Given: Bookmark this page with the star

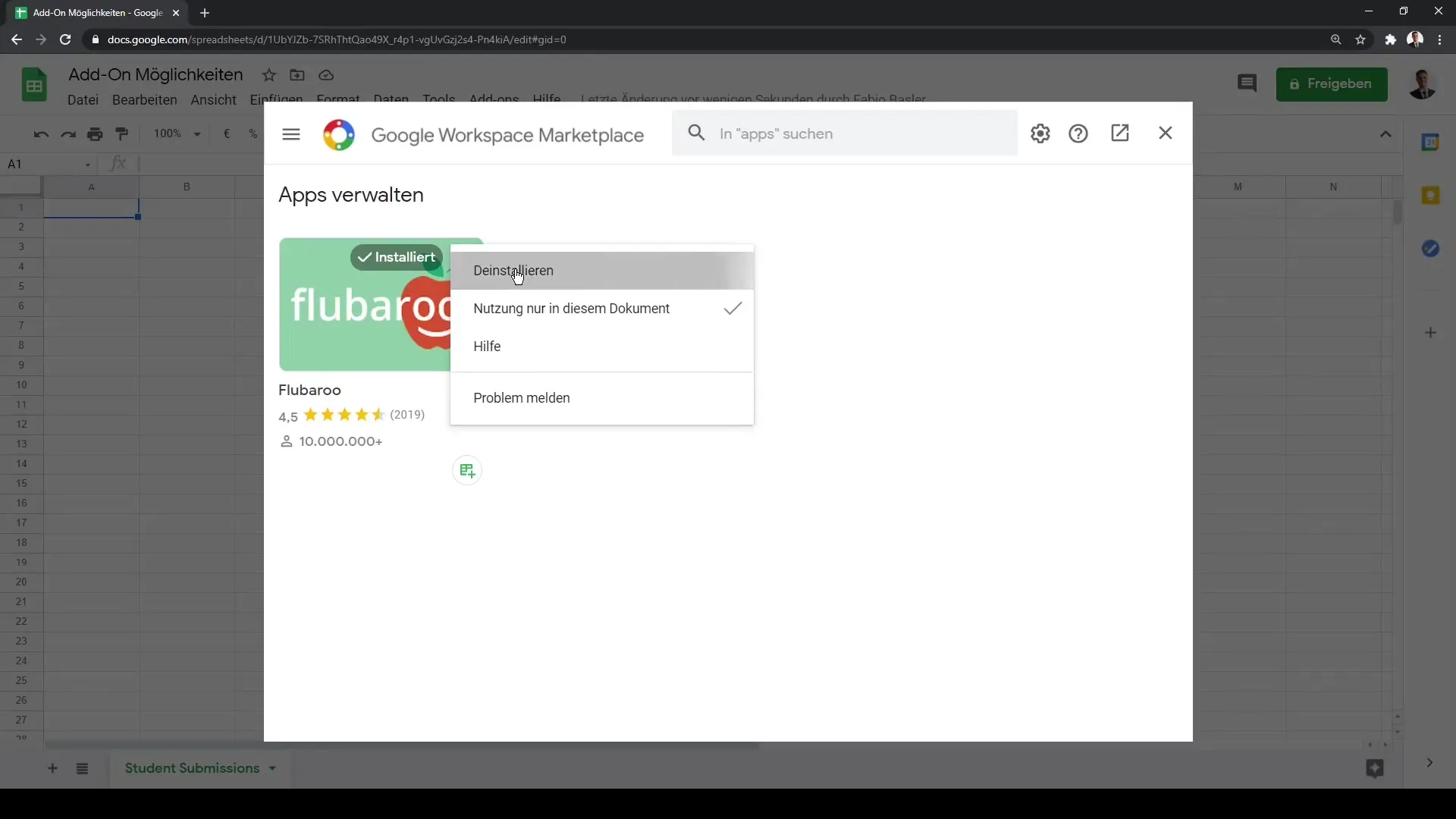Looking at the screenshot, I should 1360,39.
